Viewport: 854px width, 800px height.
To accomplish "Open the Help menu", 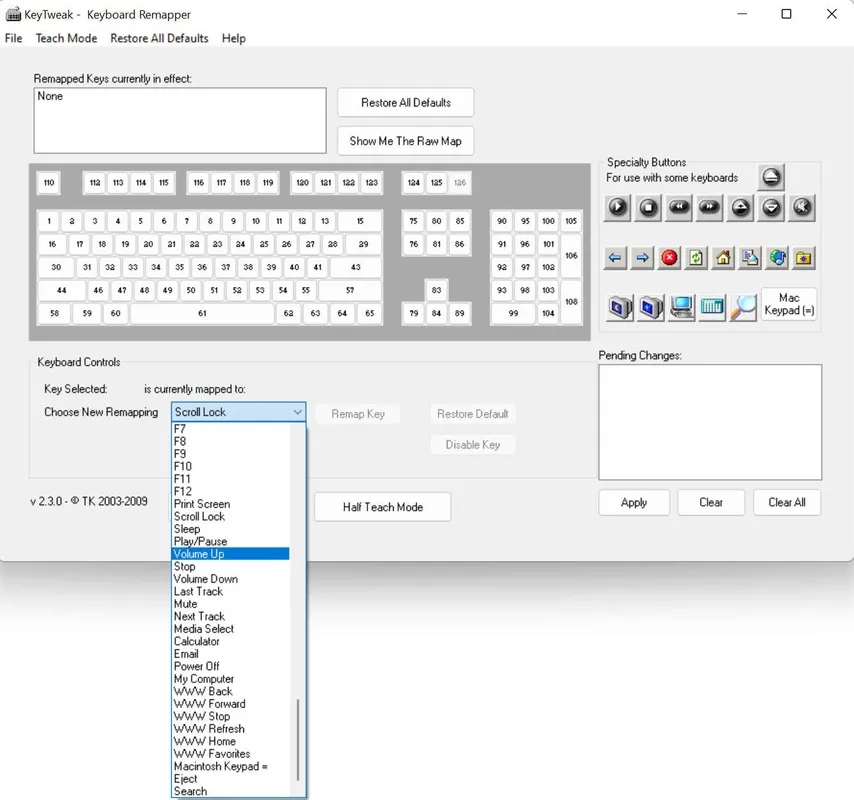I will pyautogui.click(x=234, y=38).
